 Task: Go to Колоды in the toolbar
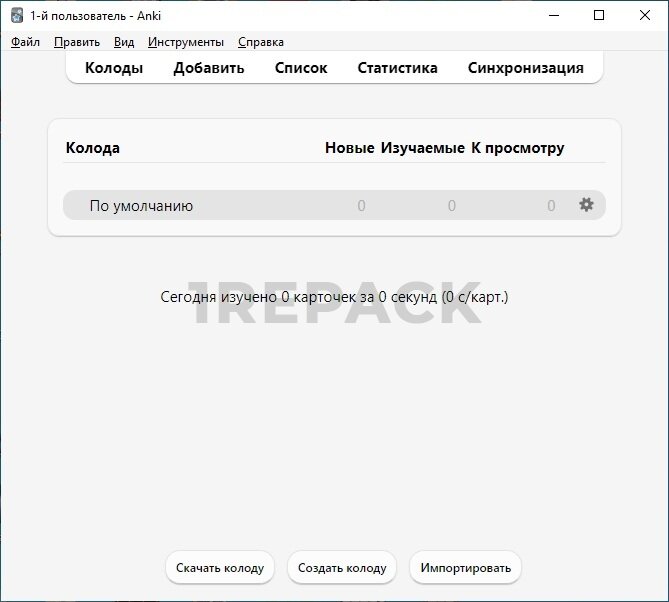point(114,68)
